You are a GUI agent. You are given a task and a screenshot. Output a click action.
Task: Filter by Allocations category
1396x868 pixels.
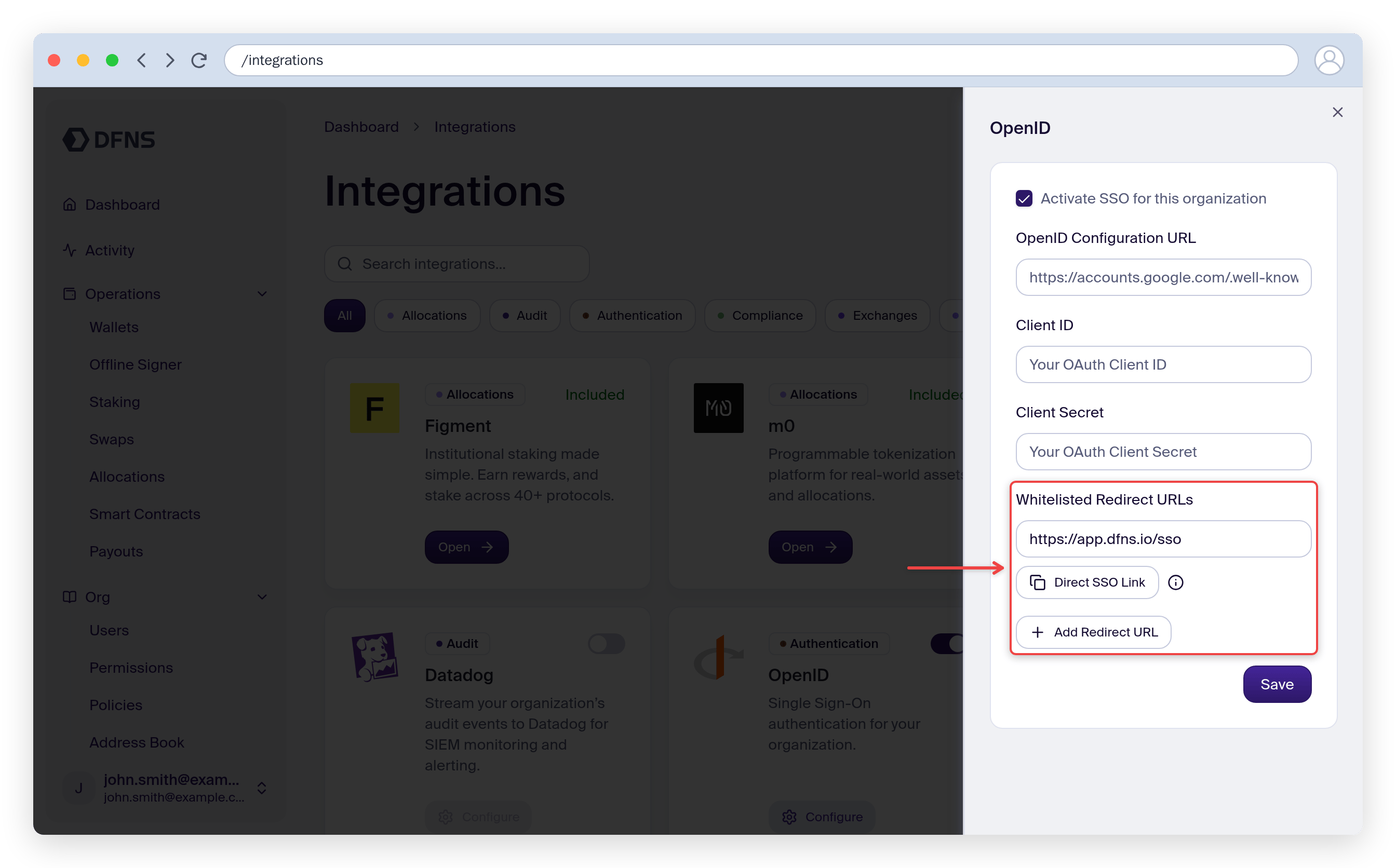tap(427, 315)
